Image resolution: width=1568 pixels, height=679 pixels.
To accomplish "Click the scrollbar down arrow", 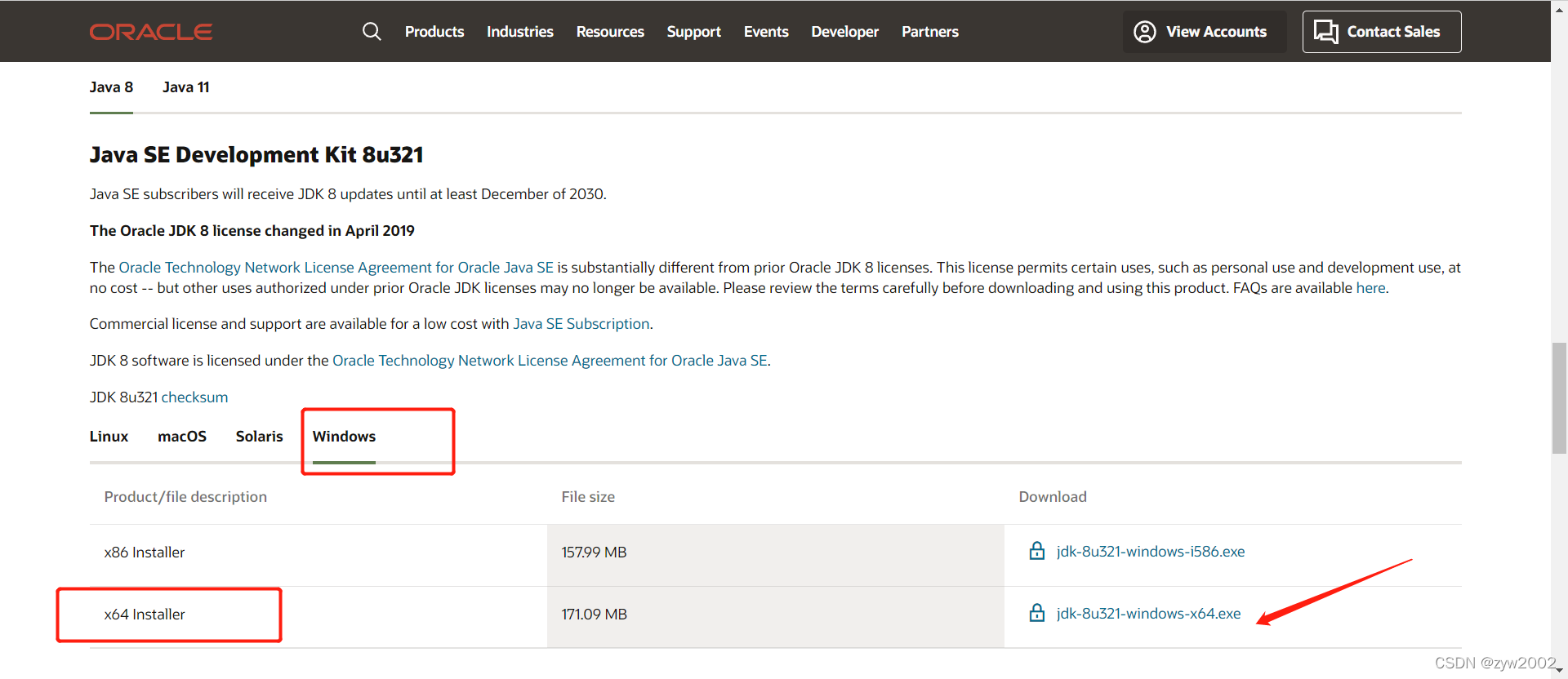I will click(x=1559, y=671).
